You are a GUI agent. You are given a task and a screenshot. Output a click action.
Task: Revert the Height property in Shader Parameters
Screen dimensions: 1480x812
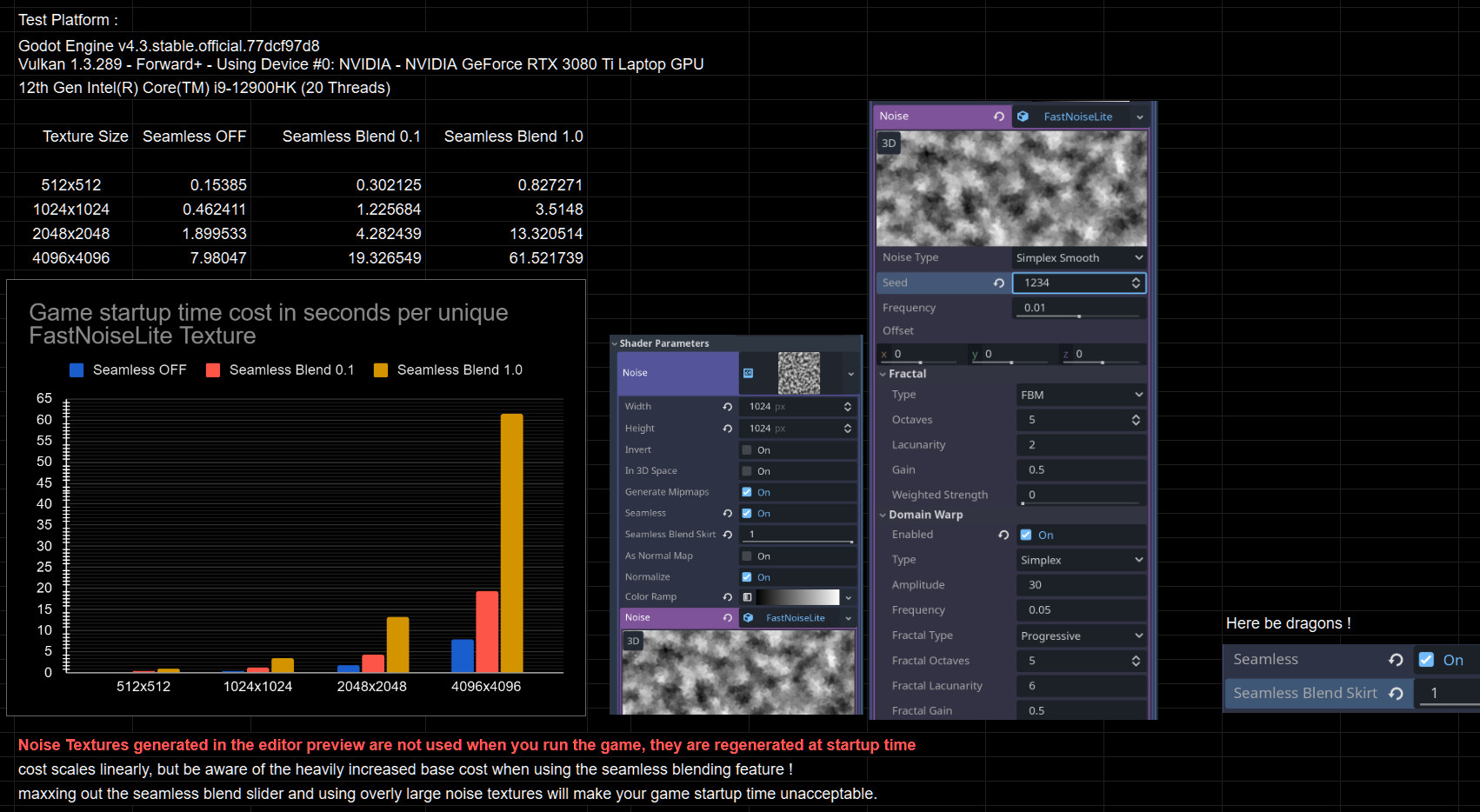coord(727,429)
